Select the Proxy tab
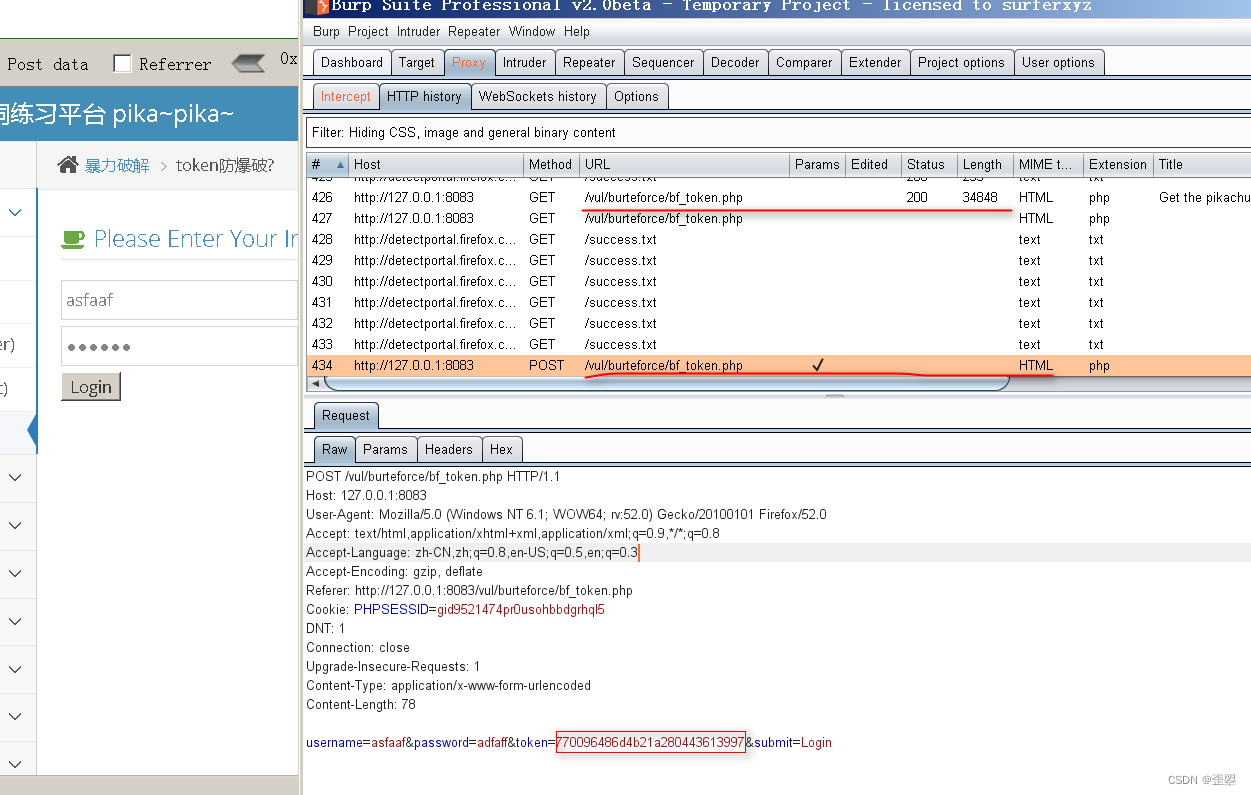Screen dimensions: 1251x795 [x=469, y=62]
